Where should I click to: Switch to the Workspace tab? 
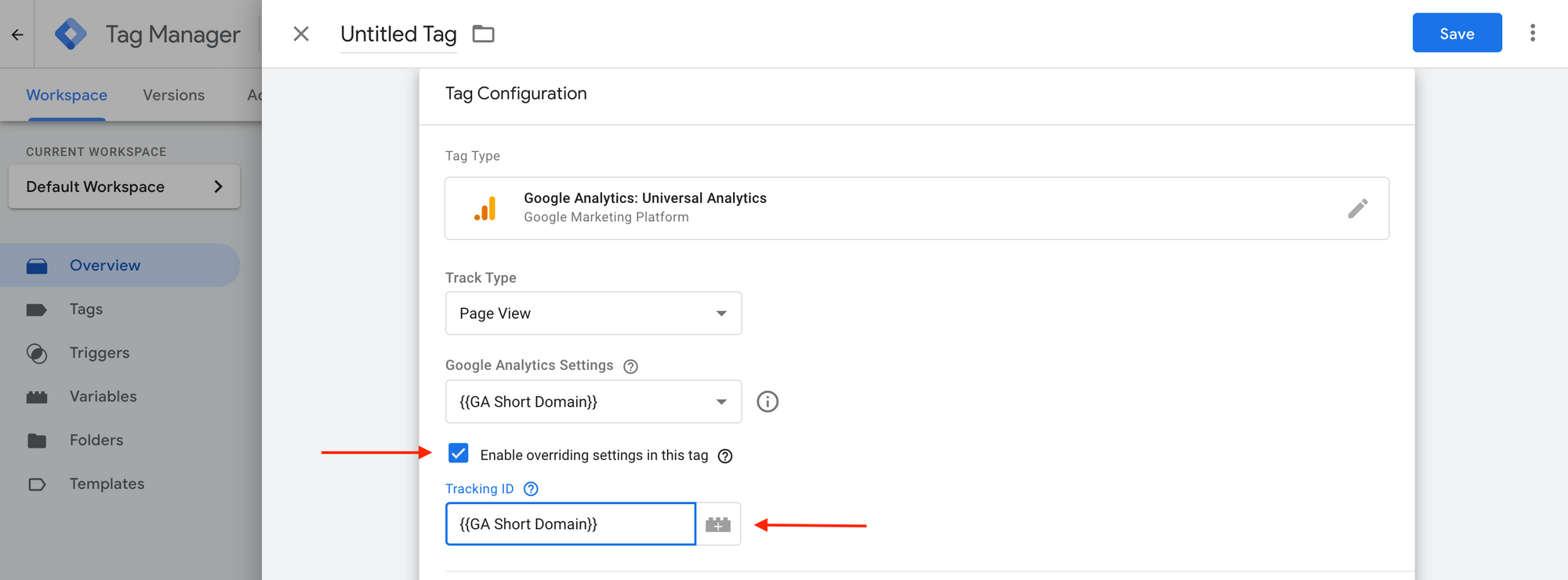67,95
